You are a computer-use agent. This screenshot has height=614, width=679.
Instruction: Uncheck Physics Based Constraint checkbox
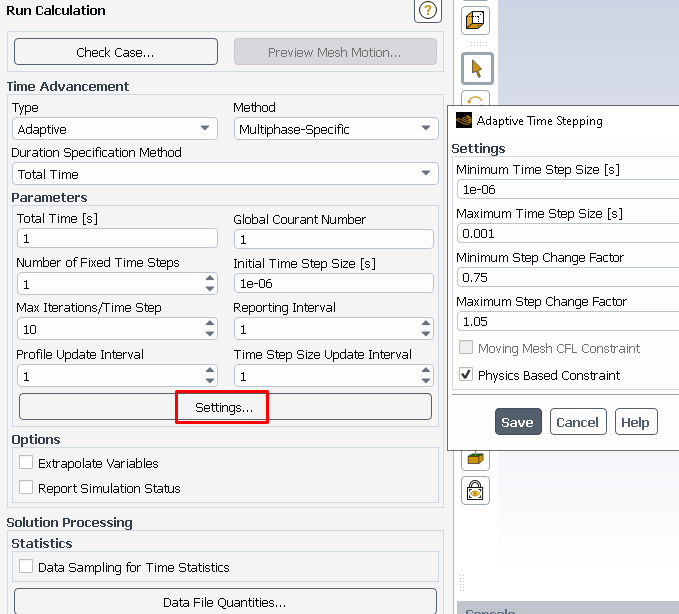pos(466,374)
